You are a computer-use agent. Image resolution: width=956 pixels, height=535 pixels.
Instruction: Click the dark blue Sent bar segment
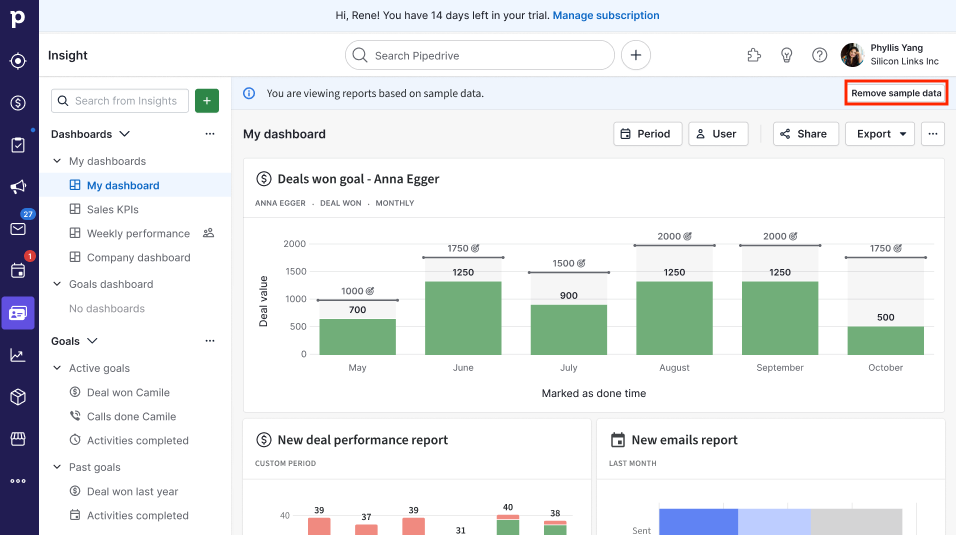pos(698,522)
